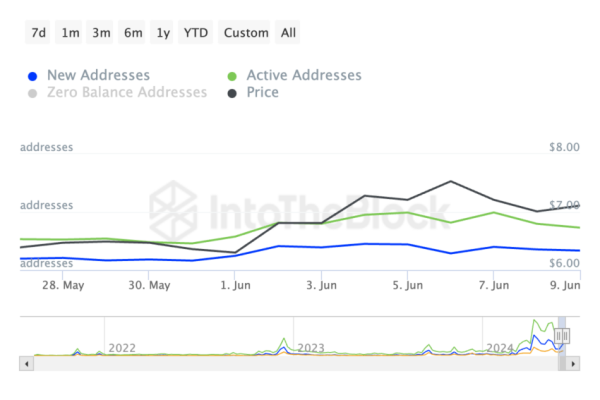Click the navigator scrollbar left arrow
The height and width of the screenshot is (400, 600).
24,363
